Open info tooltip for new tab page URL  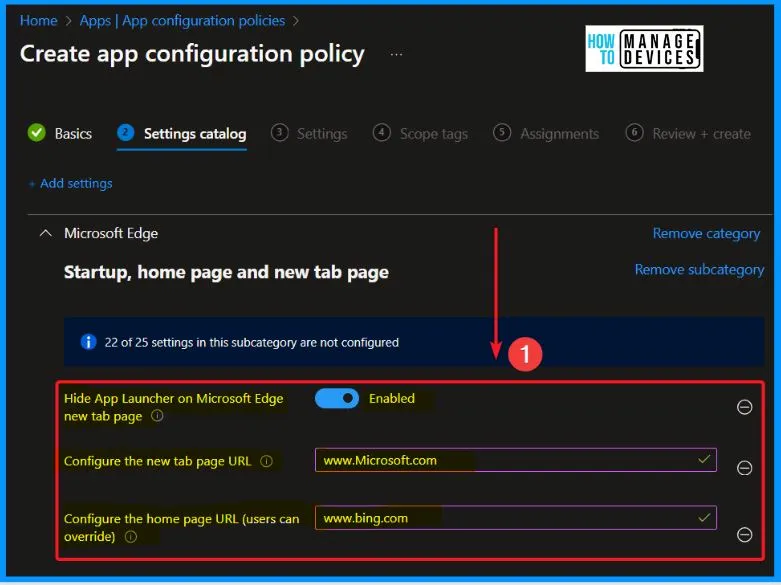[266, 461]
